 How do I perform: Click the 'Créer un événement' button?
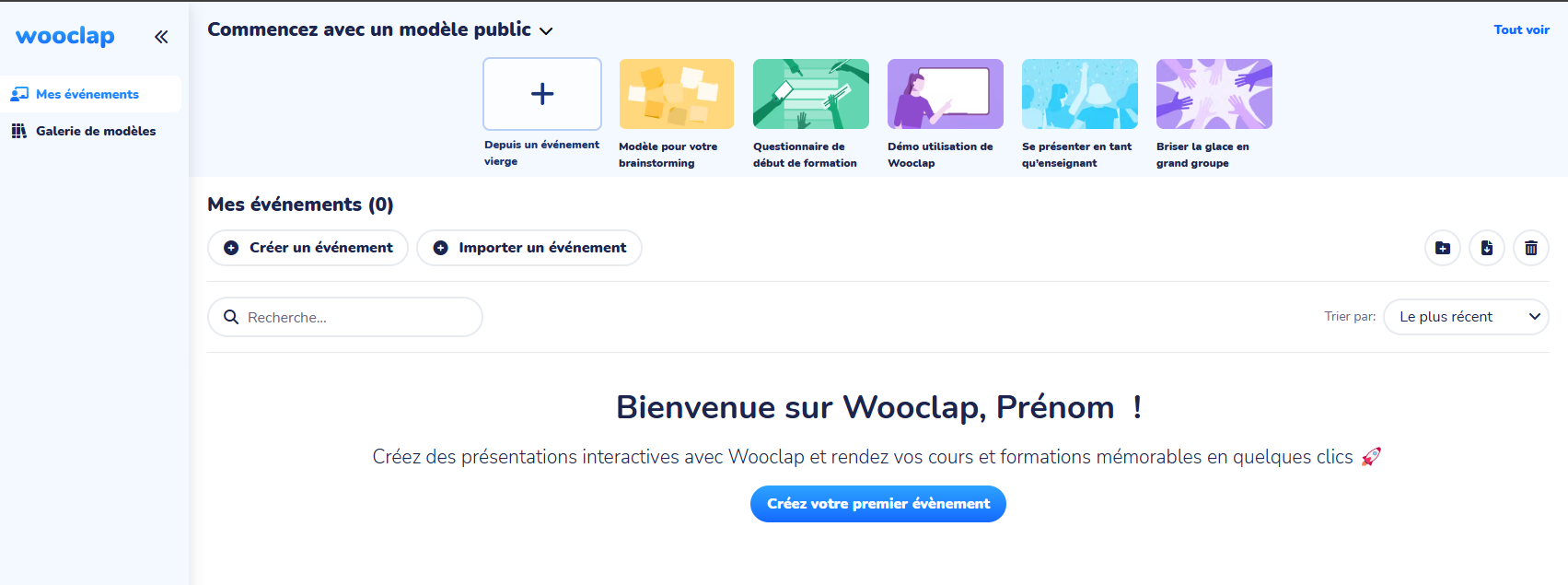tap(308, 248)
